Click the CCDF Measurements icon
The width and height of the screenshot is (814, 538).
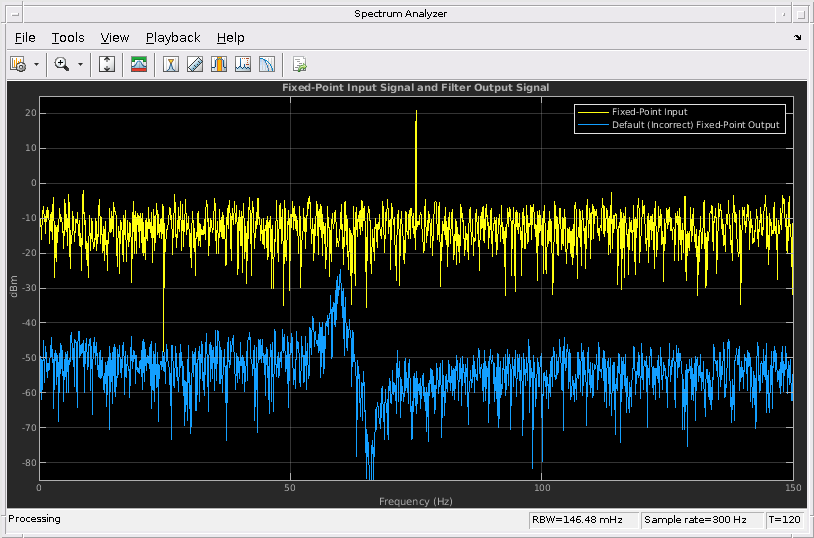pos(267,64)
